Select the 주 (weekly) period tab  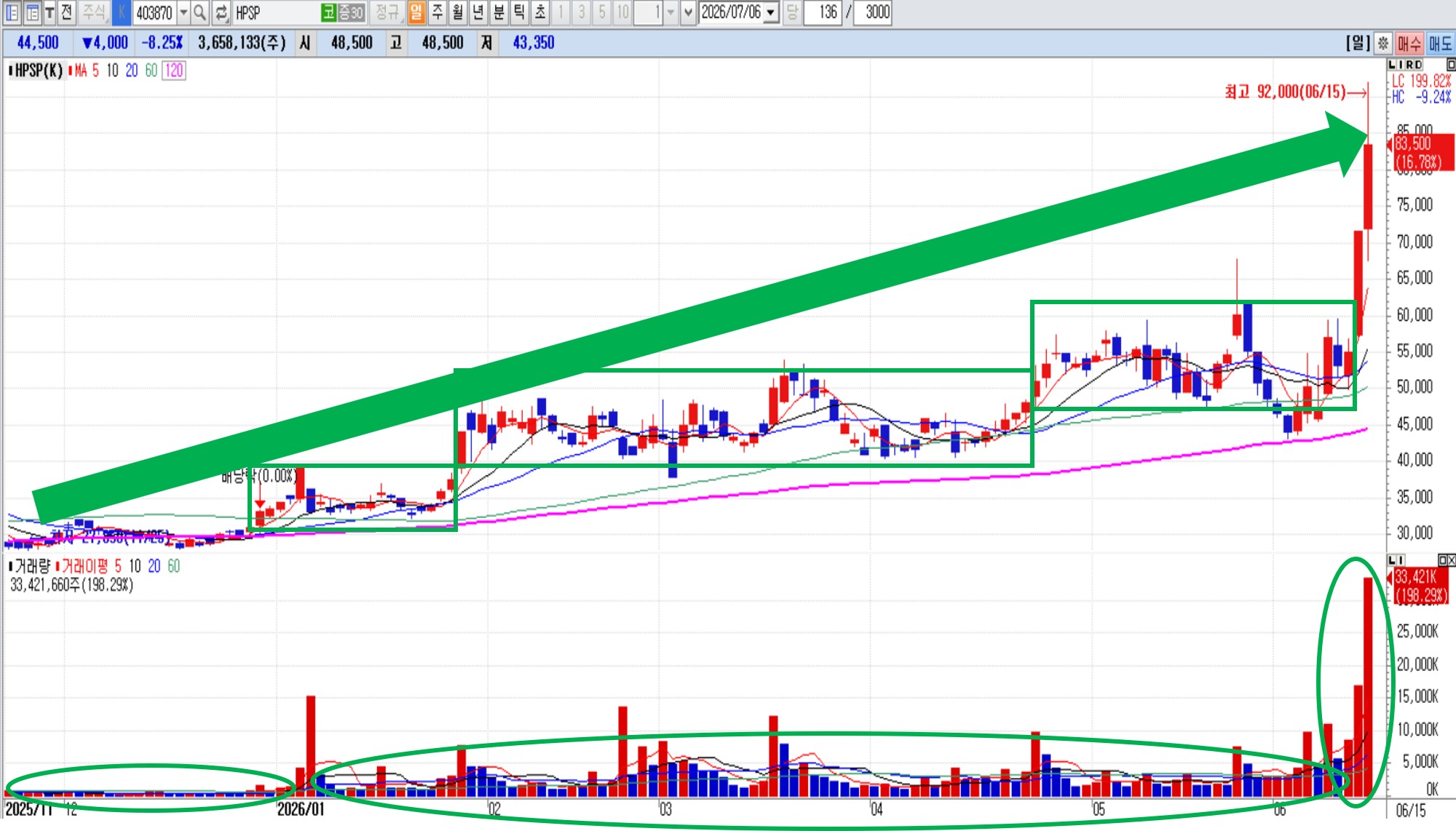coord(437,12)
